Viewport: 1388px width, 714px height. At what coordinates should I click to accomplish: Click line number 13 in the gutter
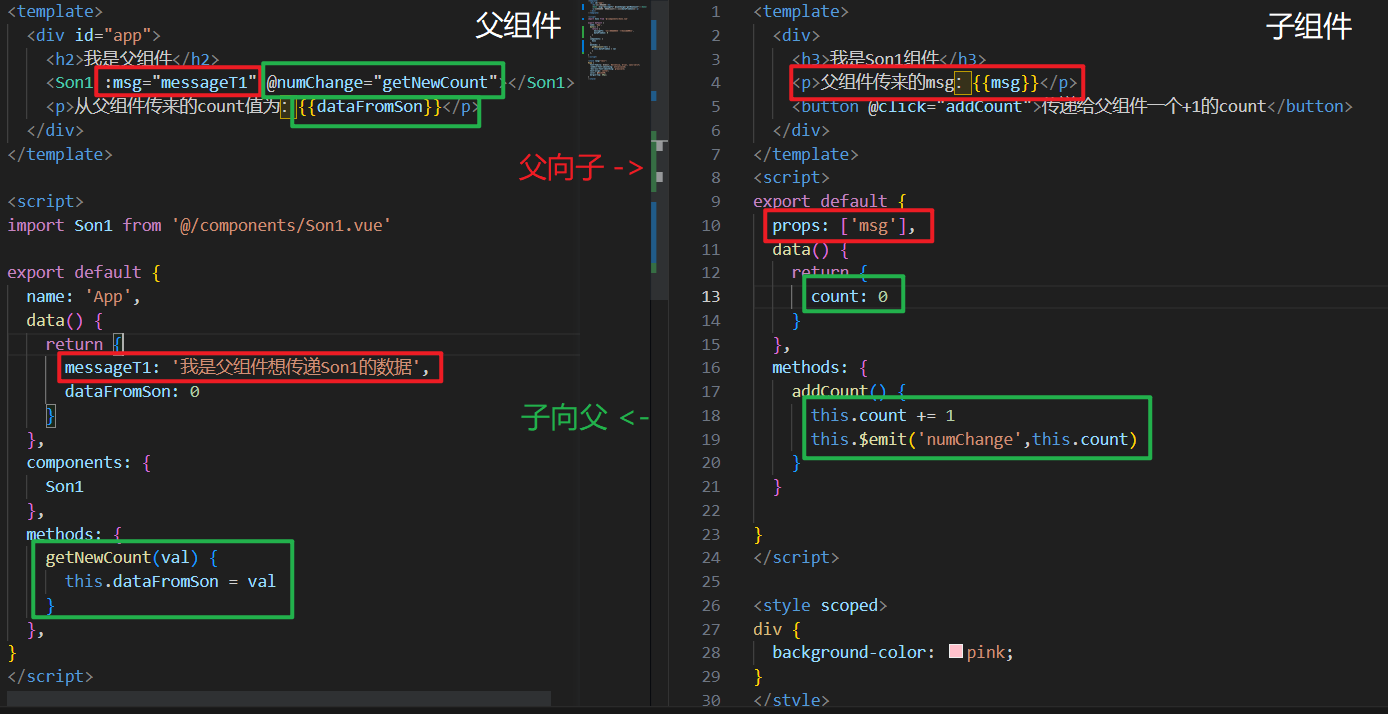[710, 296]
